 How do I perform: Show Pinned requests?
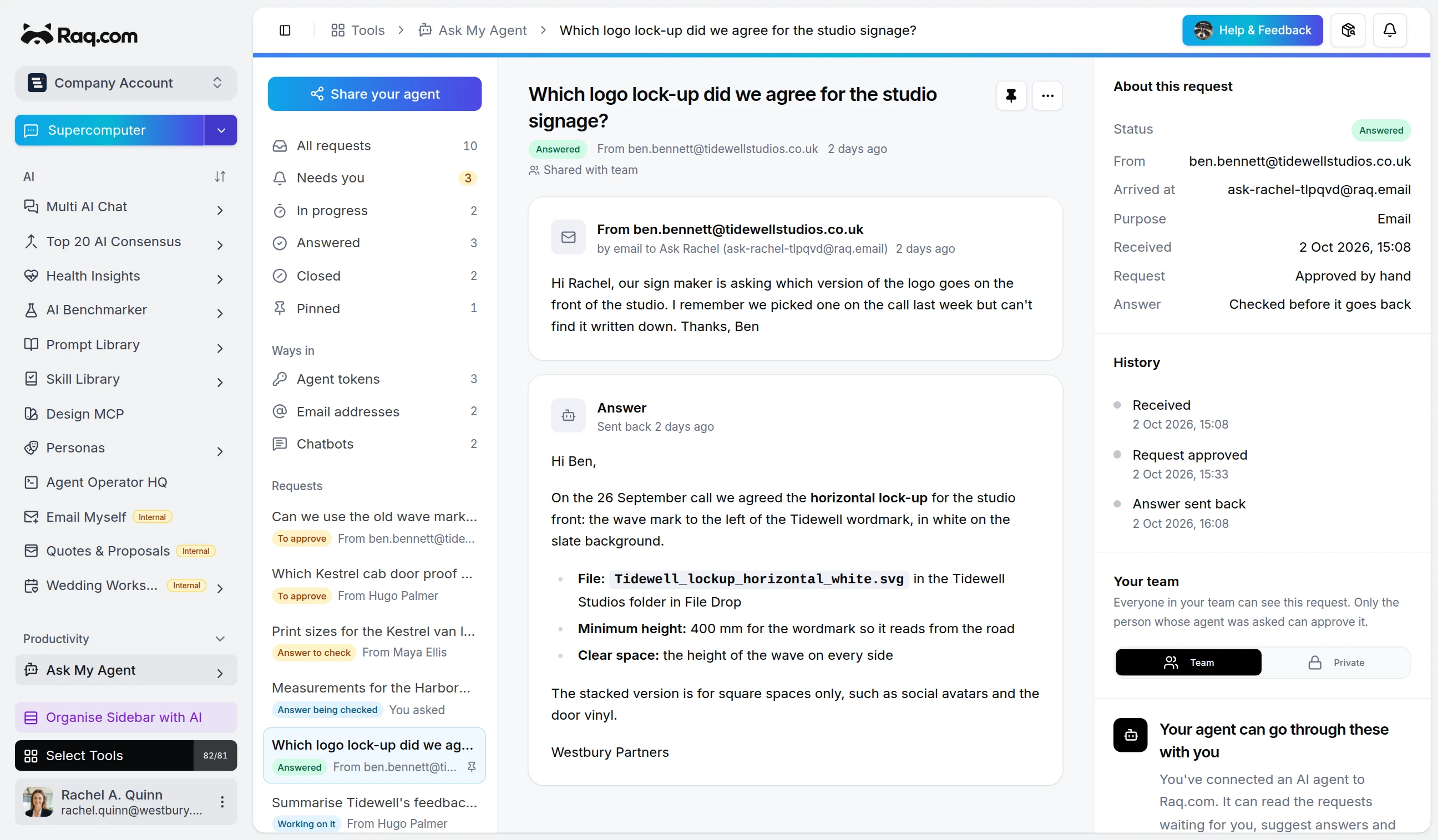coord(374,308)
